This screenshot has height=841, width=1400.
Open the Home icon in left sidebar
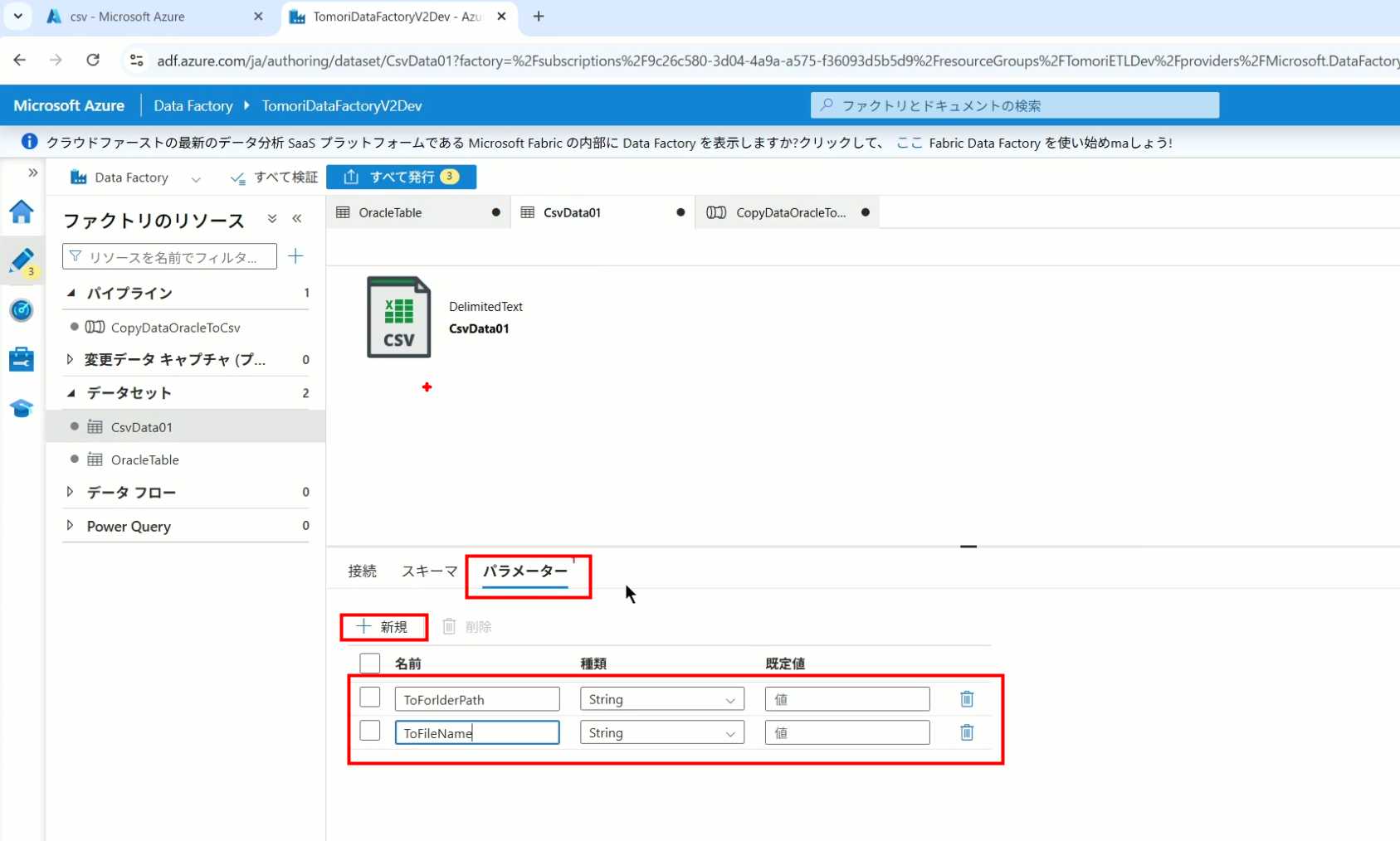pos(22,212)
